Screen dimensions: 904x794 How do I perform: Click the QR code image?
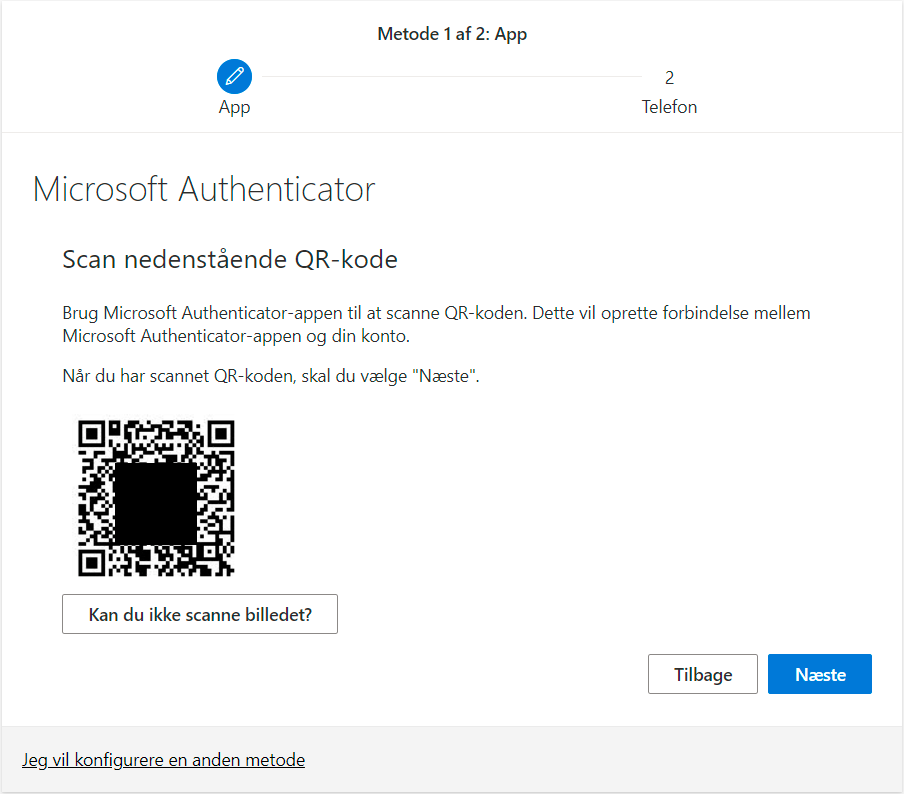[x=156, y=498]
